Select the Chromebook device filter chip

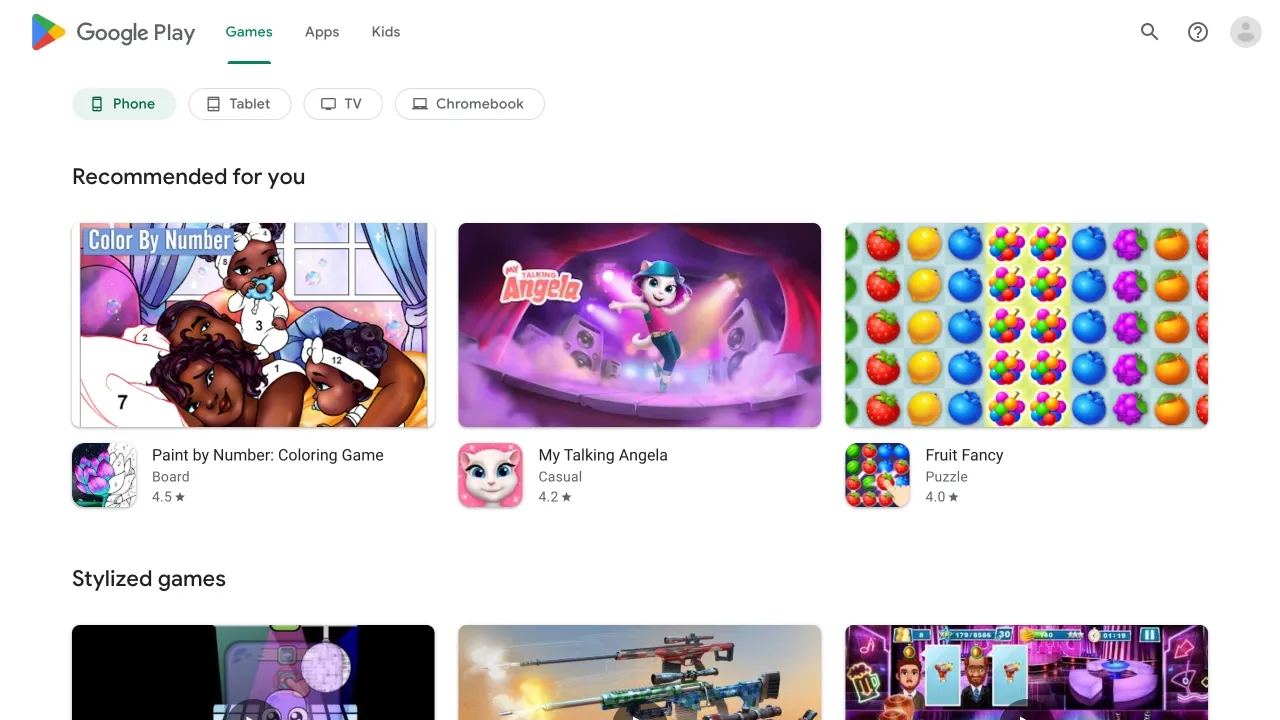tap(470, 104)
